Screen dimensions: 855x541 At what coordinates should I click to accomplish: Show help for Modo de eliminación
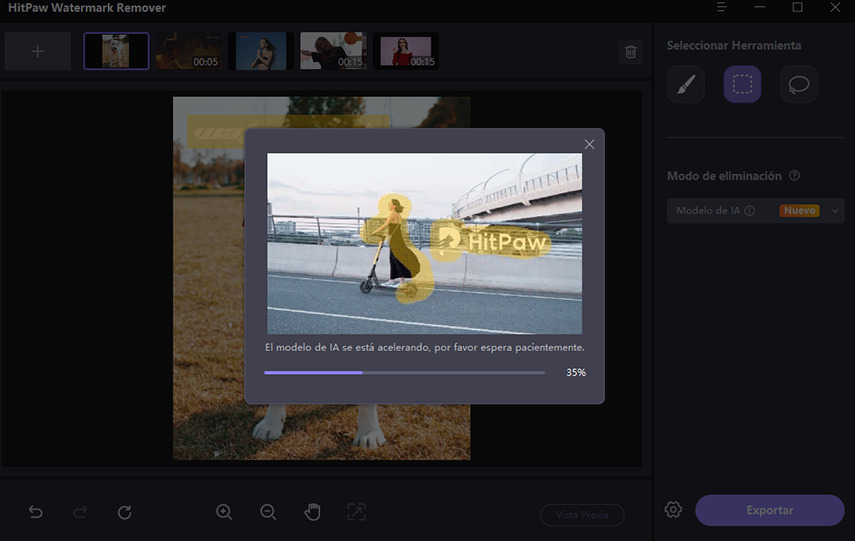(794, 176)
